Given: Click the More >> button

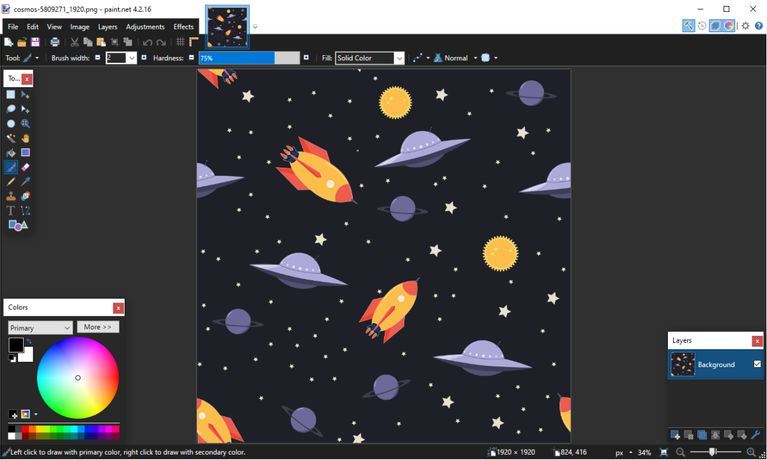Looking at the screenshot, I should click(x=98, y=327).
